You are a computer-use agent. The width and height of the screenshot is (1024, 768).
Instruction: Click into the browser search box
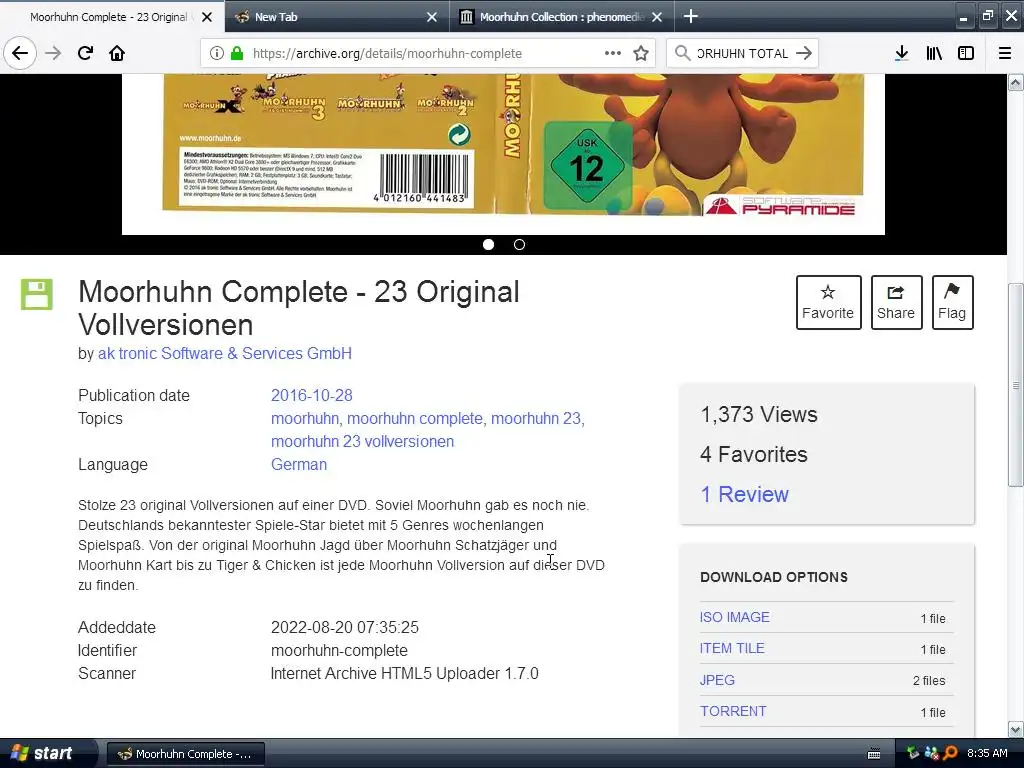click(742, 53)
